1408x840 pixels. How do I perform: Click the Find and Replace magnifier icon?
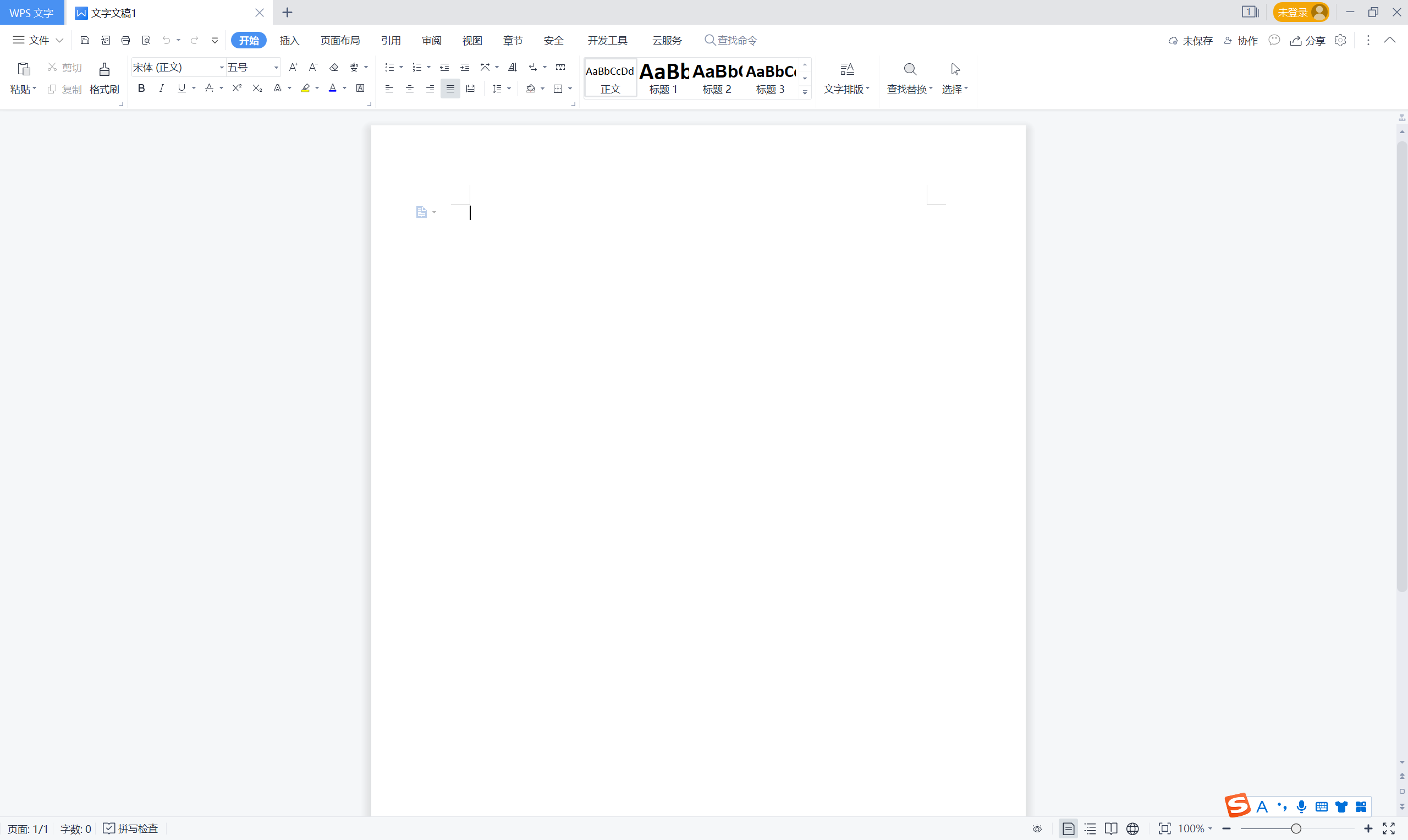[x=910, y=69]
